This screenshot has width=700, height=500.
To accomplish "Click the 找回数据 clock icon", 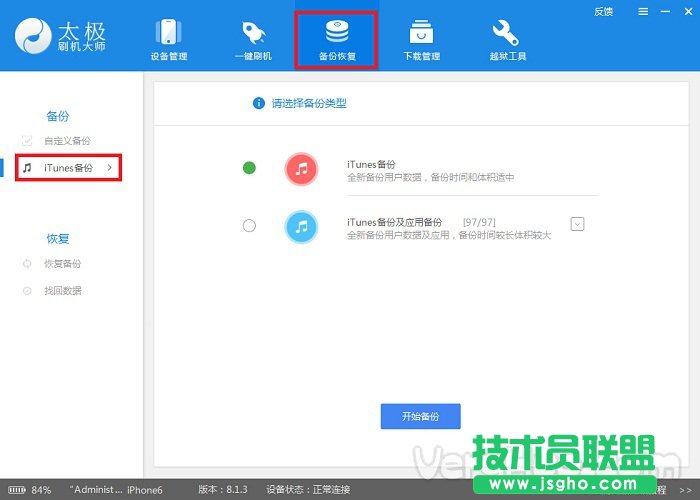I will point(27,291).
